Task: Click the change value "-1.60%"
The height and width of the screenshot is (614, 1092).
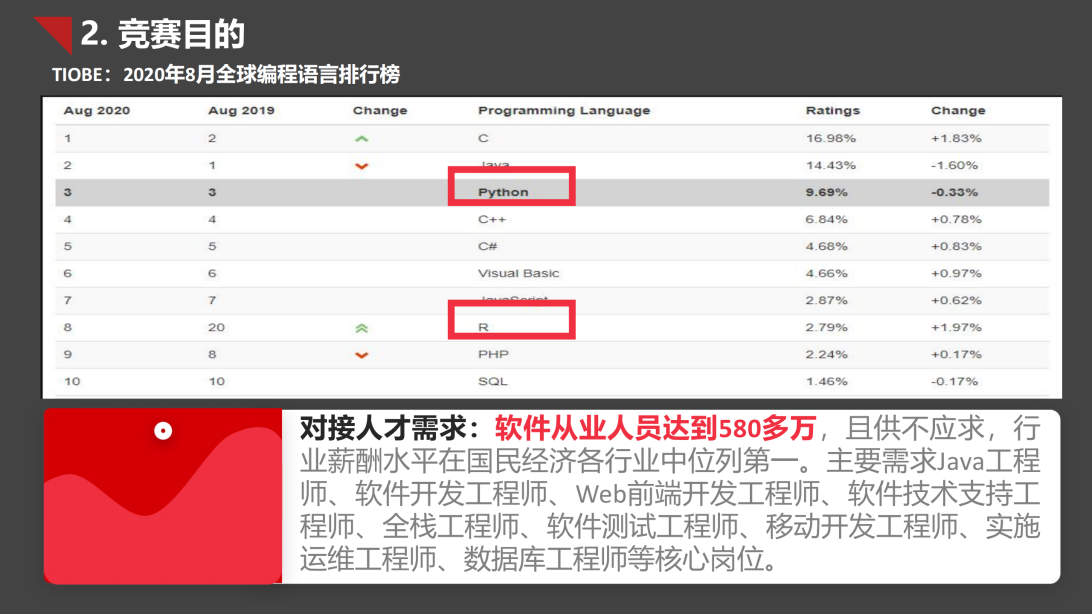Action: [955, 166]
